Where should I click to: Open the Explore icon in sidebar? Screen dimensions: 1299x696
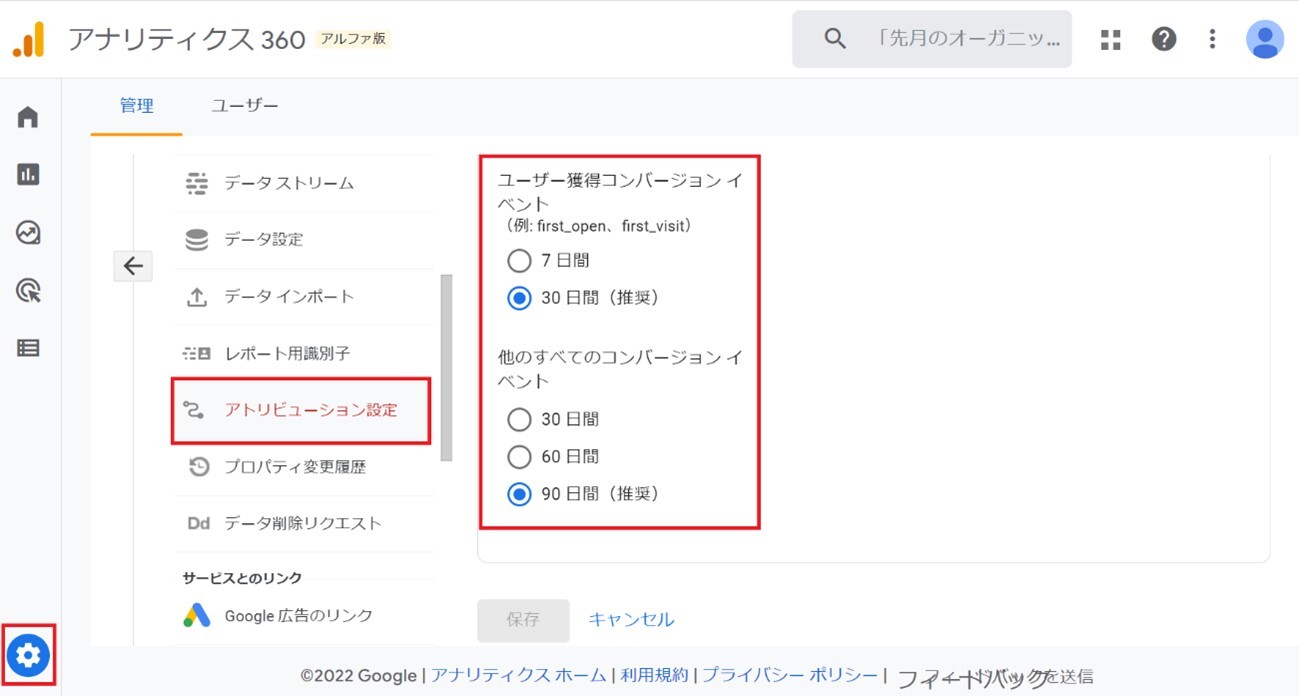click(x=28, y=233)
